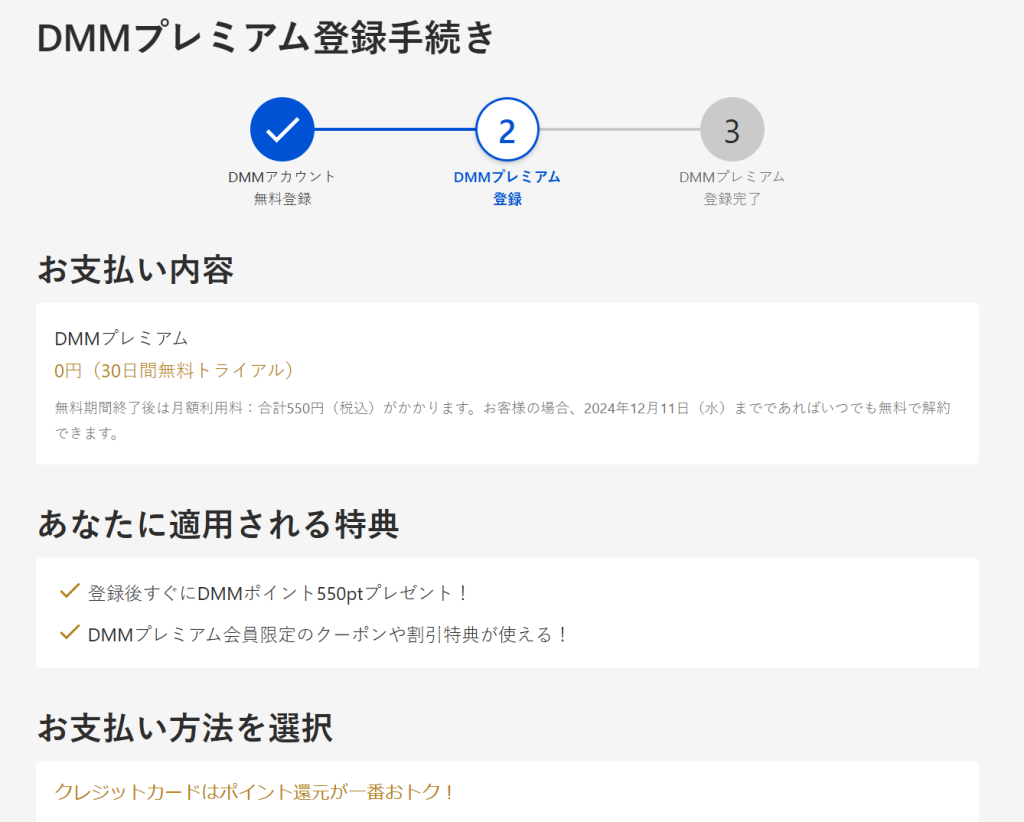1024x822 pixels.
Task: Click the DMMプレミアム登録手続き page title
Action: 266,38
